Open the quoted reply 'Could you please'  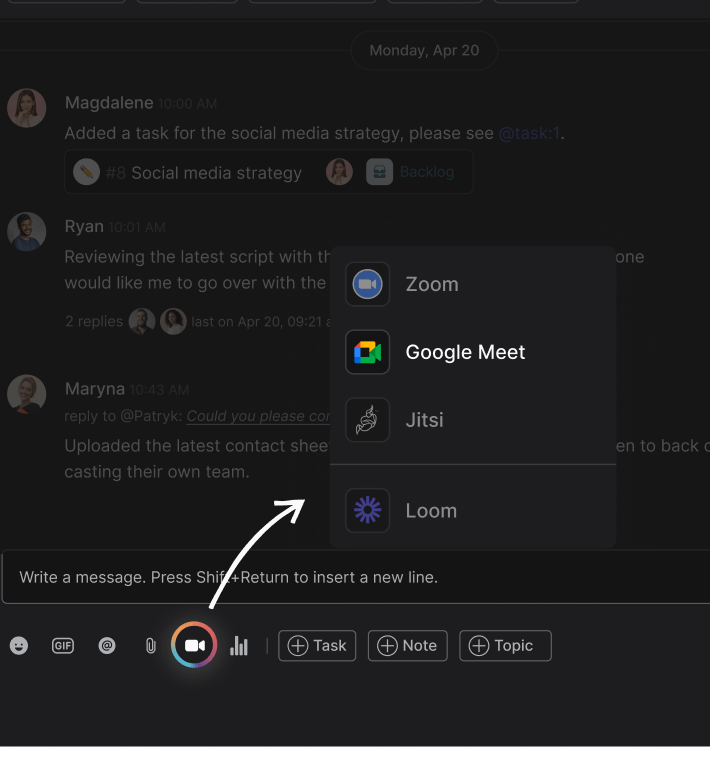[x=258, y=416]
